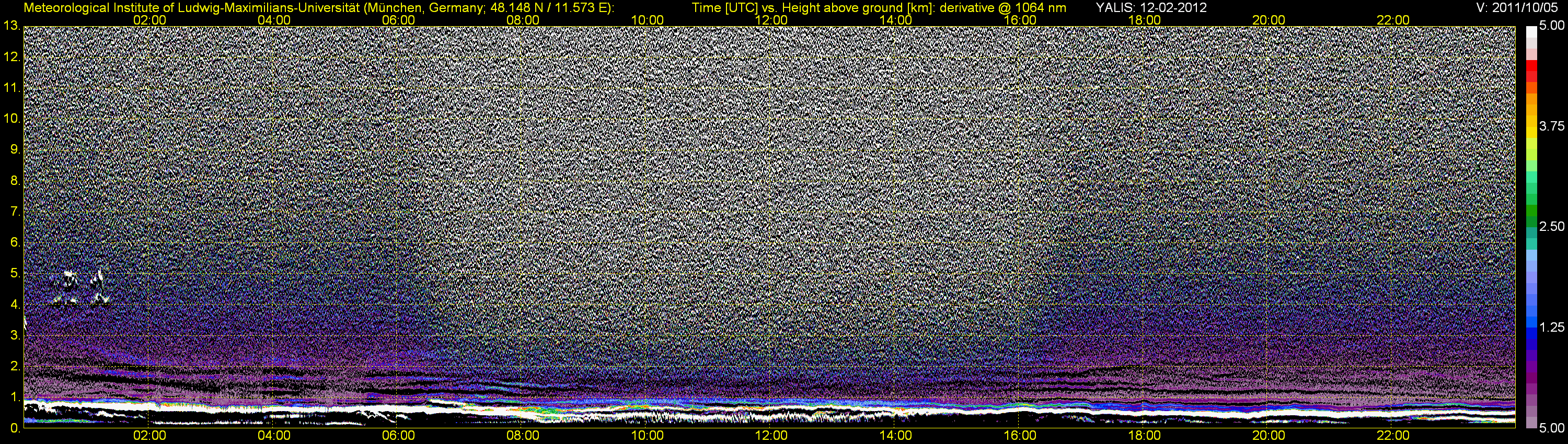Click the 04:00 label on bottom axis
The image size is (1568, 444).
[274, 436]
